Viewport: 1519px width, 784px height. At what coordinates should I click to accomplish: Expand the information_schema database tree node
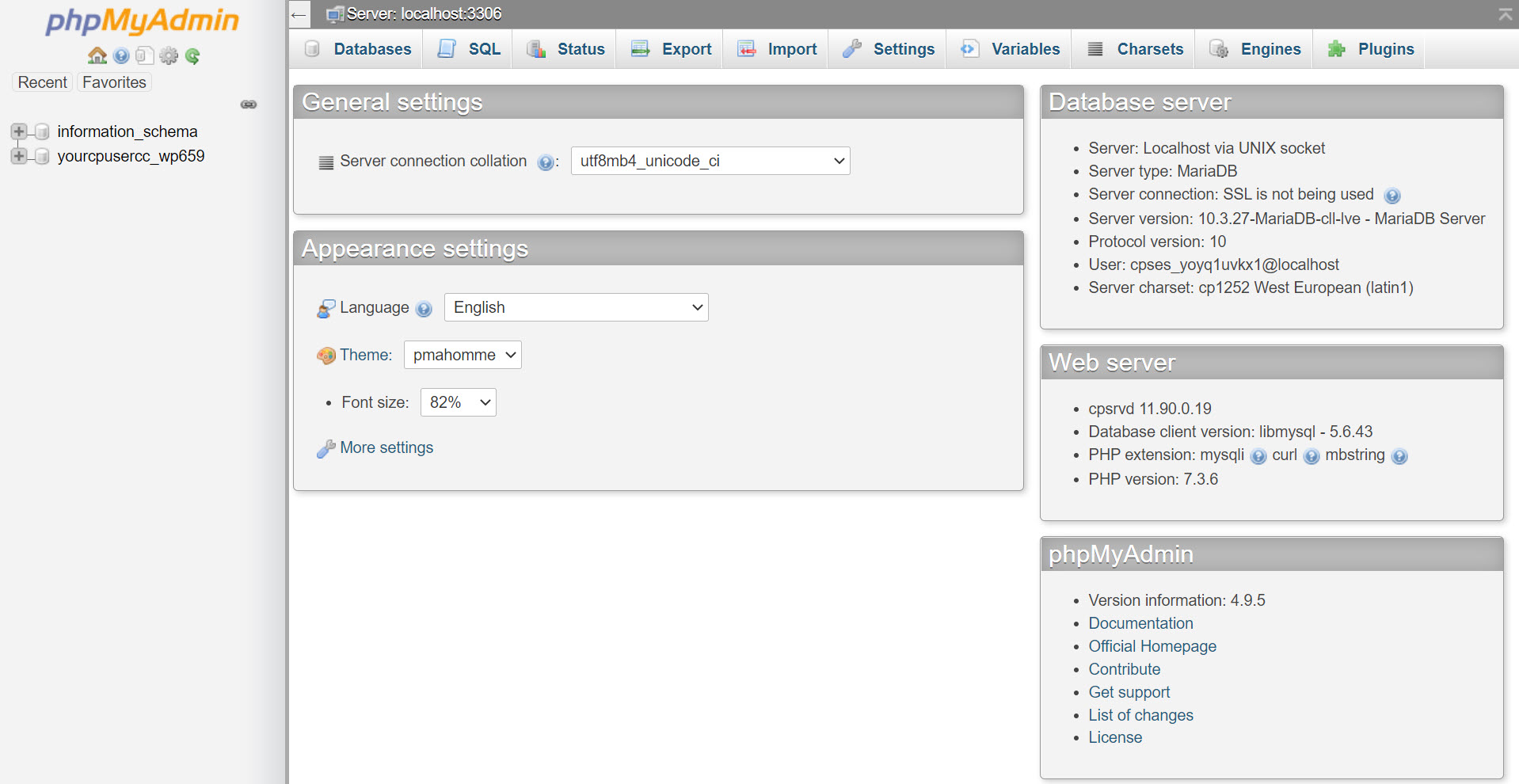[x=19, y=131]
